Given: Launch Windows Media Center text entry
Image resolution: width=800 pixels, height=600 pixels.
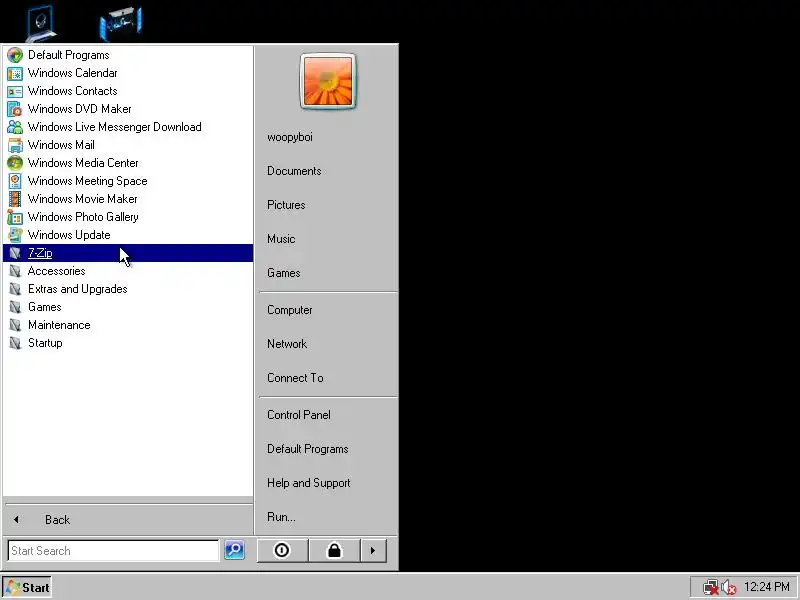Looking at the screenshot, I should (x=83, y=163).
